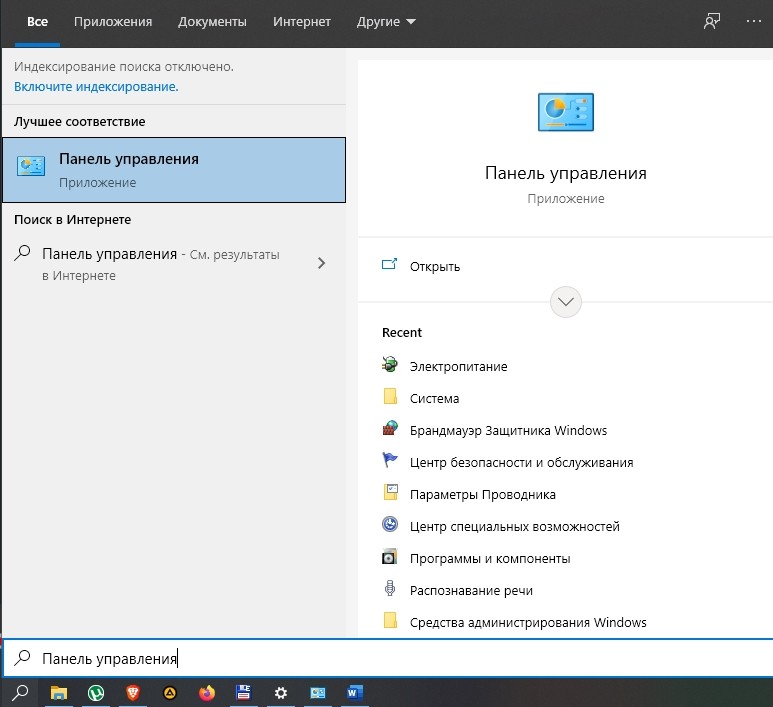773x707 pixels.
Task: Click the Программы и компоненты icon
Action: click(x=389, y=557)
